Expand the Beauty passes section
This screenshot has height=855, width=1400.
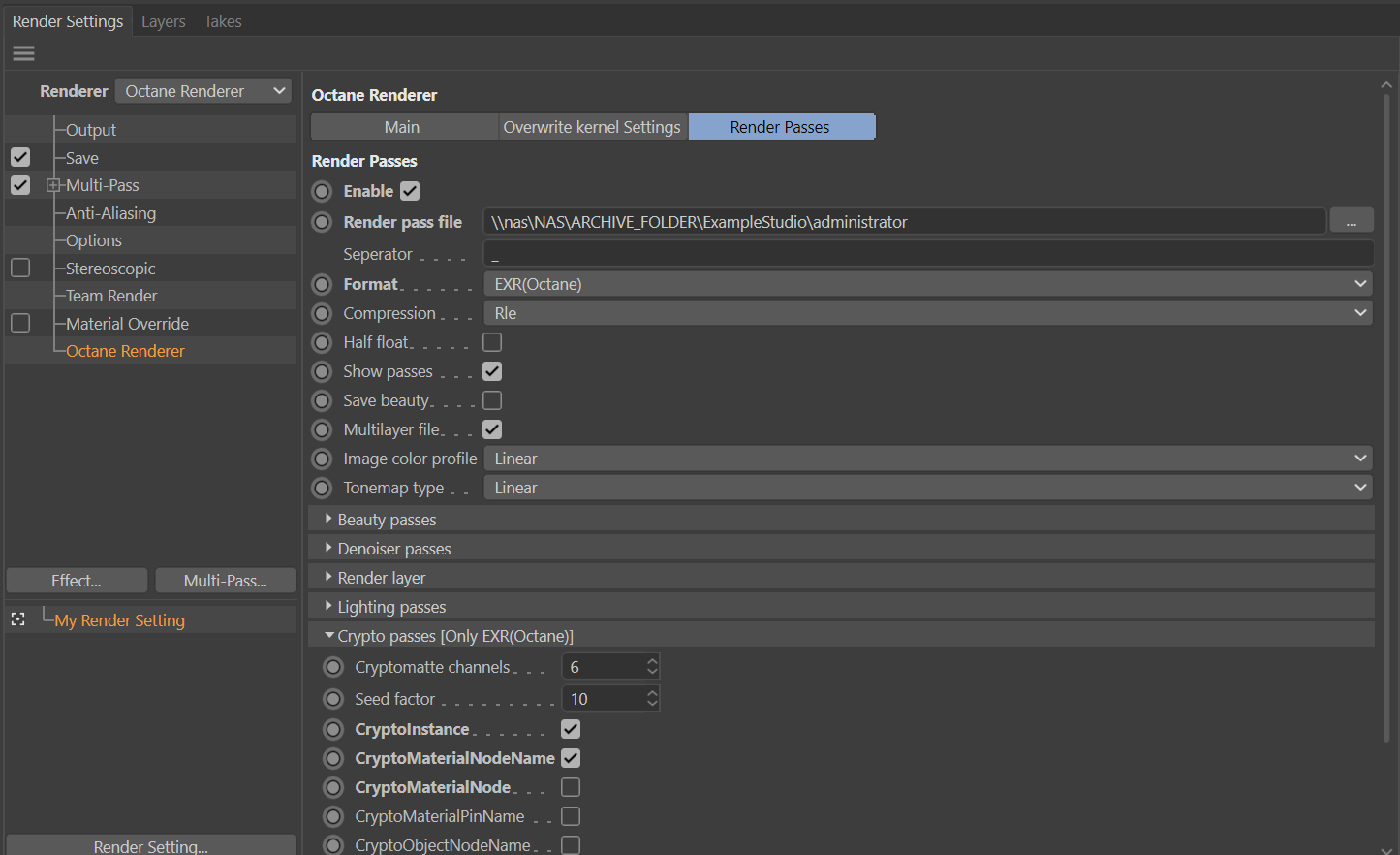328,520
